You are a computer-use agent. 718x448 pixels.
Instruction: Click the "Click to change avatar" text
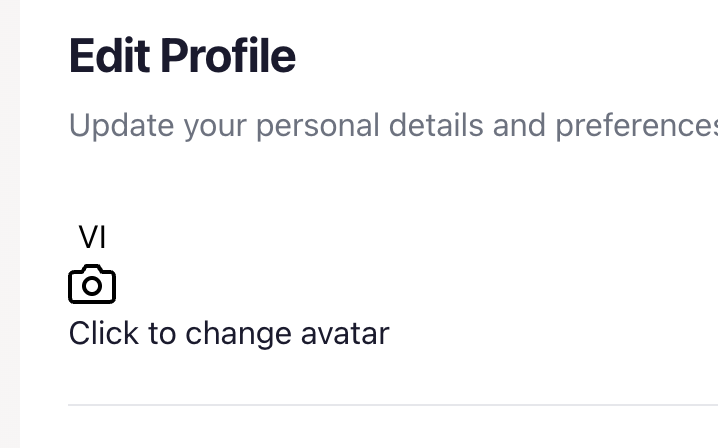(x=228, y=333)
